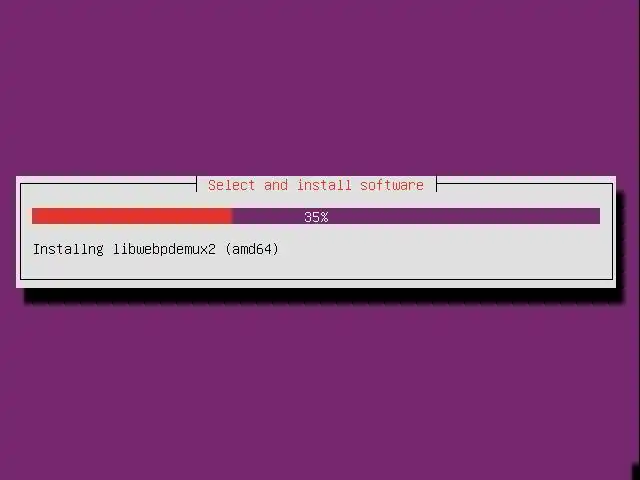640x480 pixels.
Task: Click the word "software" in the title
Action: pos(392,185)
